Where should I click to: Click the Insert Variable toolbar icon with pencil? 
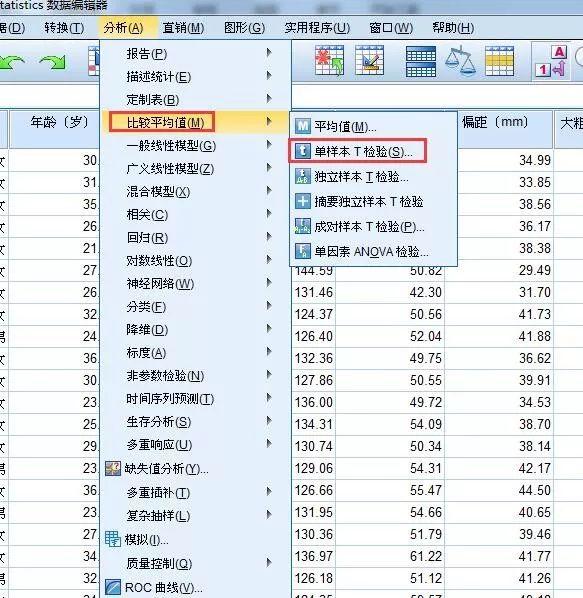[369, 60]
